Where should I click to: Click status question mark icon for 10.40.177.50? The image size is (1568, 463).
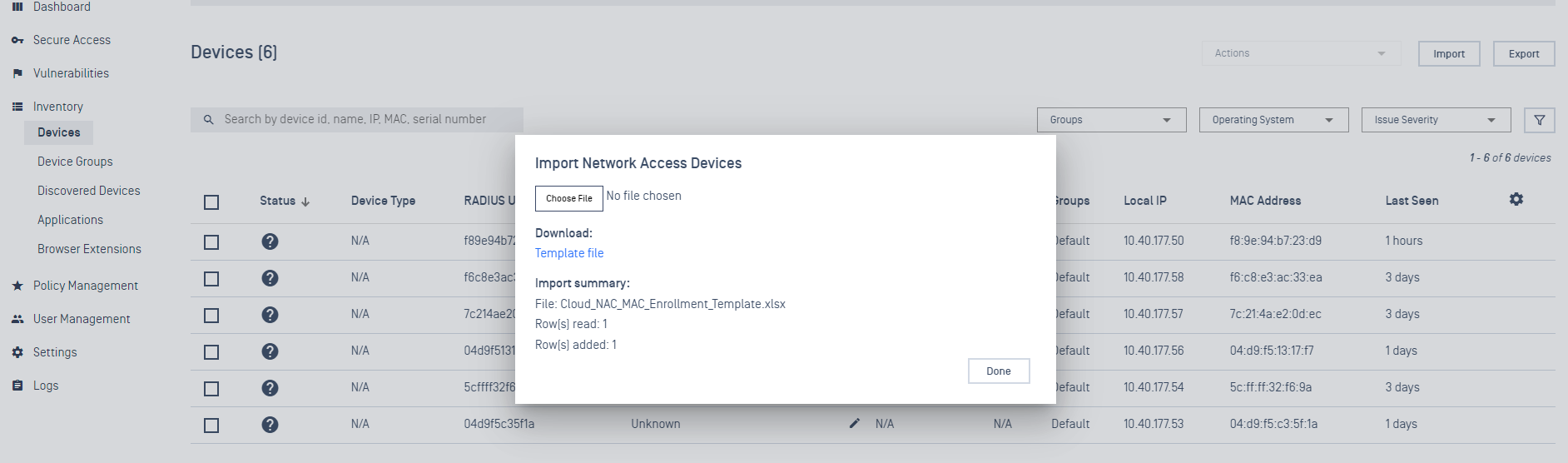click(x=270, y=241)
